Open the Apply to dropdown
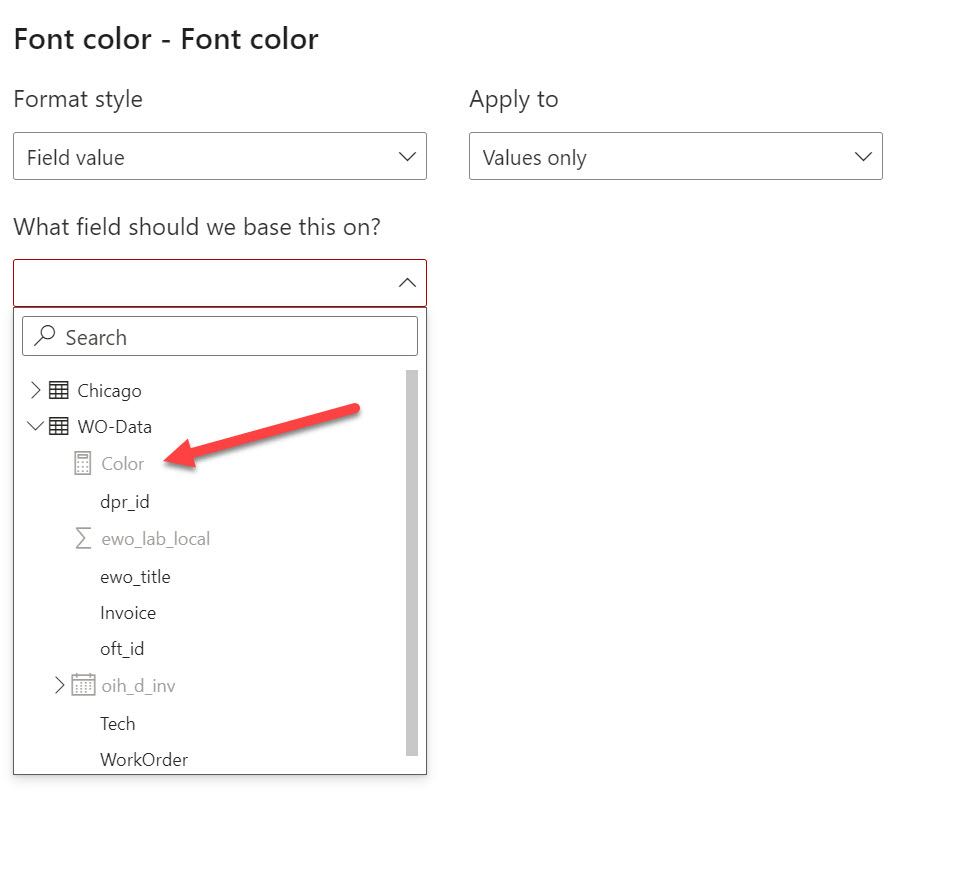Viewport: 968px width, 890px height. point(675,156)
